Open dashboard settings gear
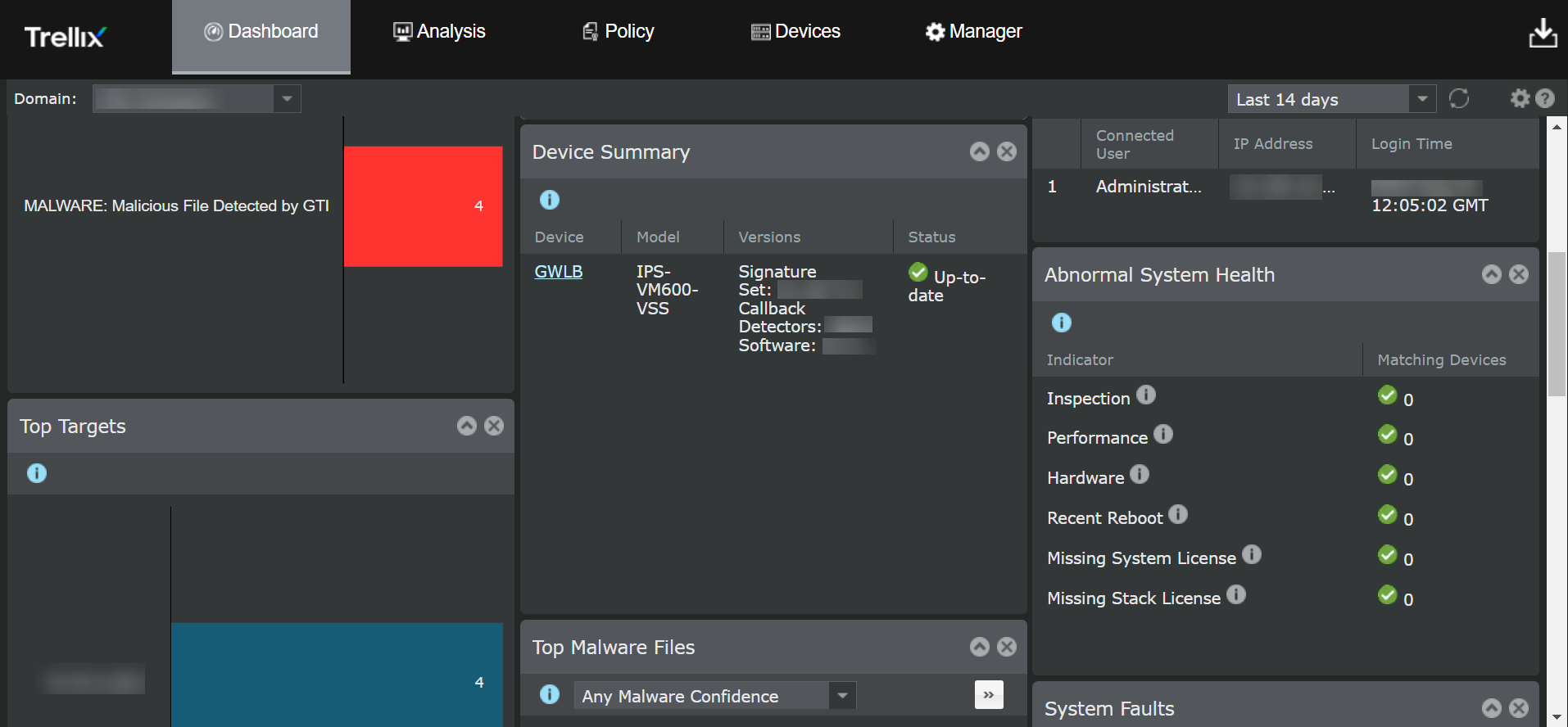 click(1520, 99)
